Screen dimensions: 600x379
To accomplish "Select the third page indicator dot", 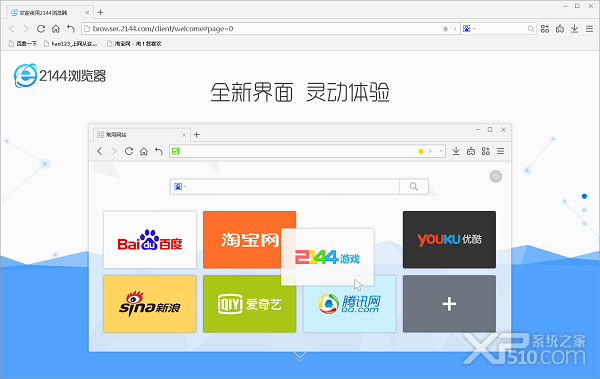I will tap(584, 223).
